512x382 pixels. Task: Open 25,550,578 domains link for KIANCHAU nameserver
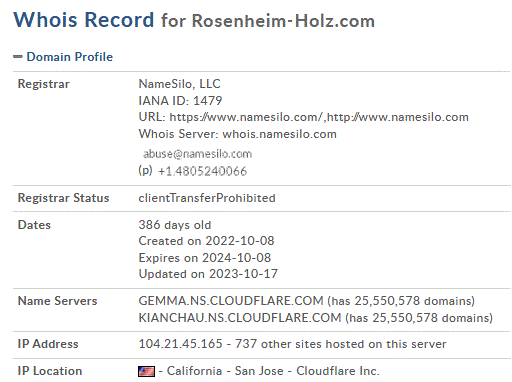tap(432, 318)
